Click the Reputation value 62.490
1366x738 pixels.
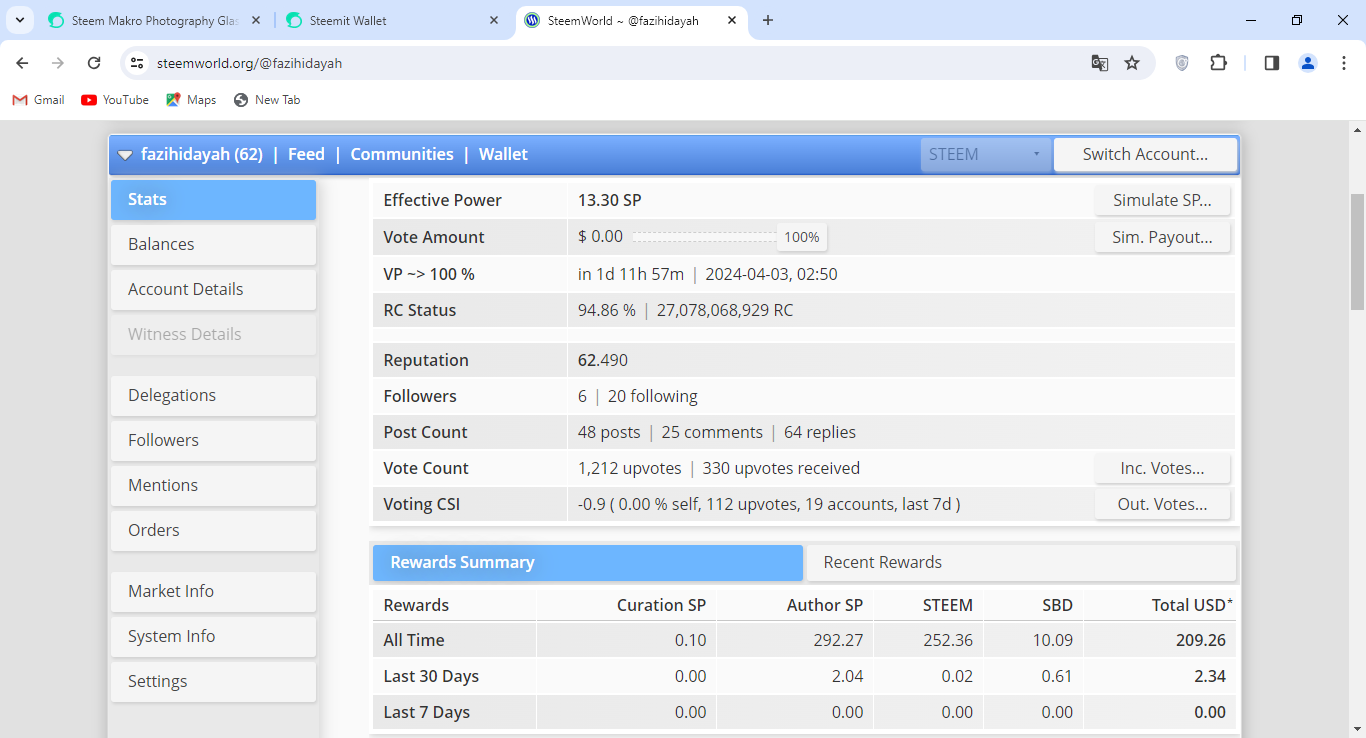pyautogui.click(x=603, y=360)
